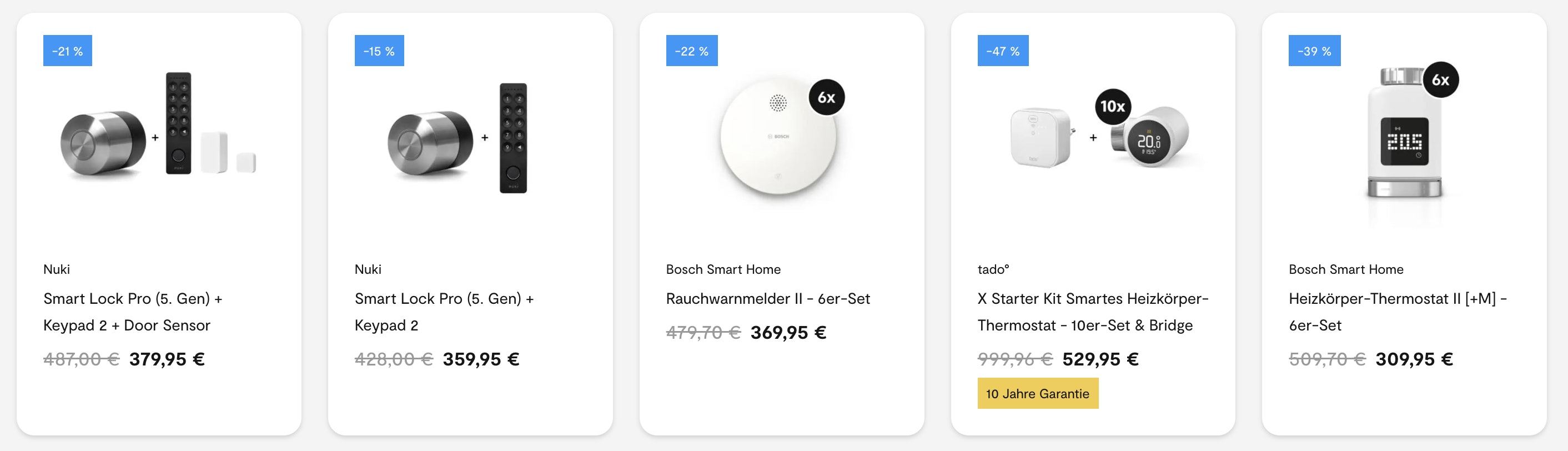This screenshot has width=1568, height=451.
Task: Click the -39 % discount badge
Action: (1314, 51)
